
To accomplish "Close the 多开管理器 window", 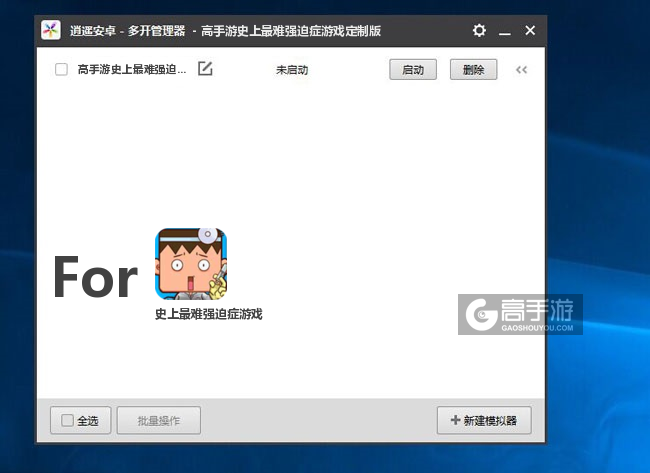I will pyautogui.click(x=530, y=31).
